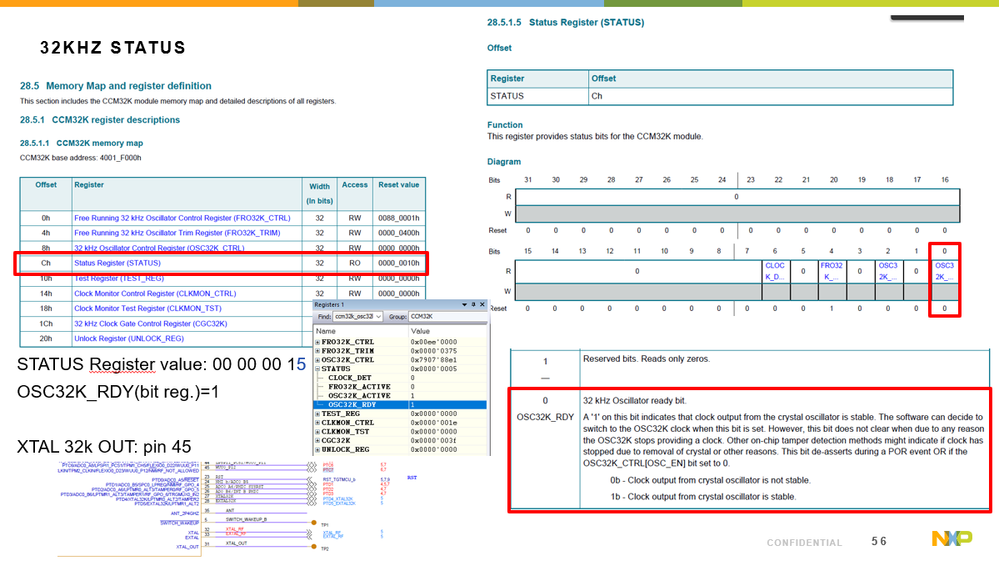Expand the OSC32K_CTRL register node
This screenshot has height=562, width=999.
(318, 360)
